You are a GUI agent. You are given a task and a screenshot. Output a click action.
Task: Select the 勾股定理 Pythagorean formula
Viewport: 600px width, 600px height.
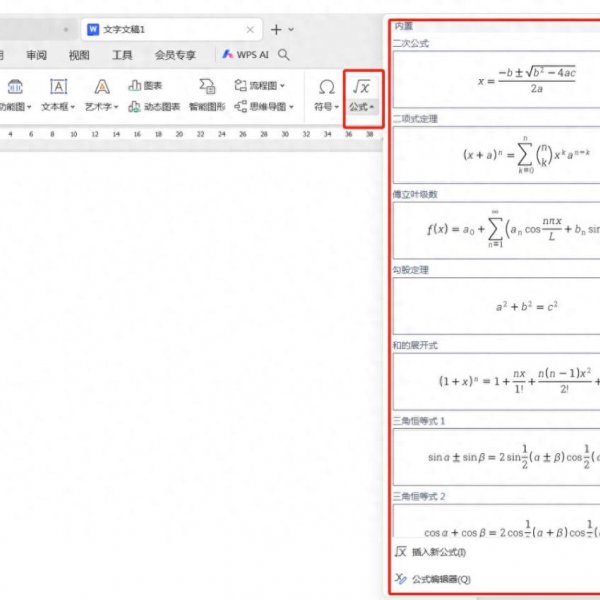(x=496, y=306)
